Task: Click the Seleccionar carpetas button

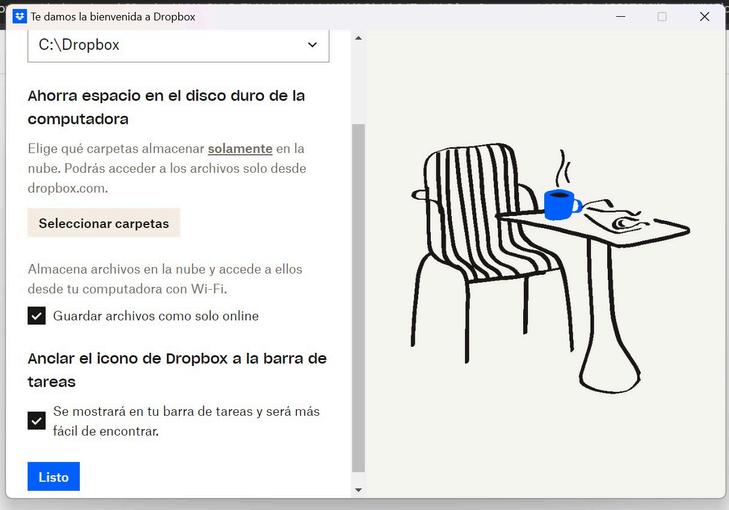Action: (104, 223)
